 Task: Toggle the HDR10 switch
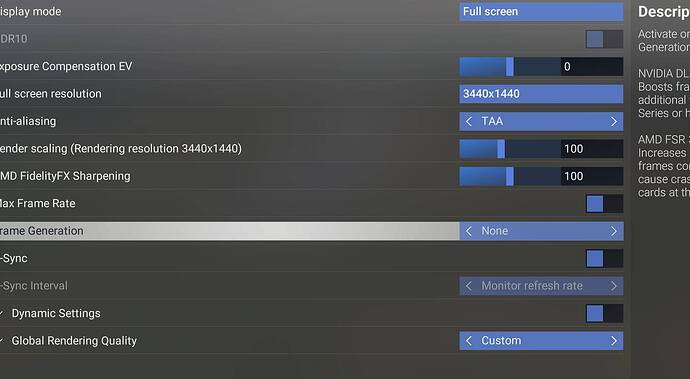[605, 39]
